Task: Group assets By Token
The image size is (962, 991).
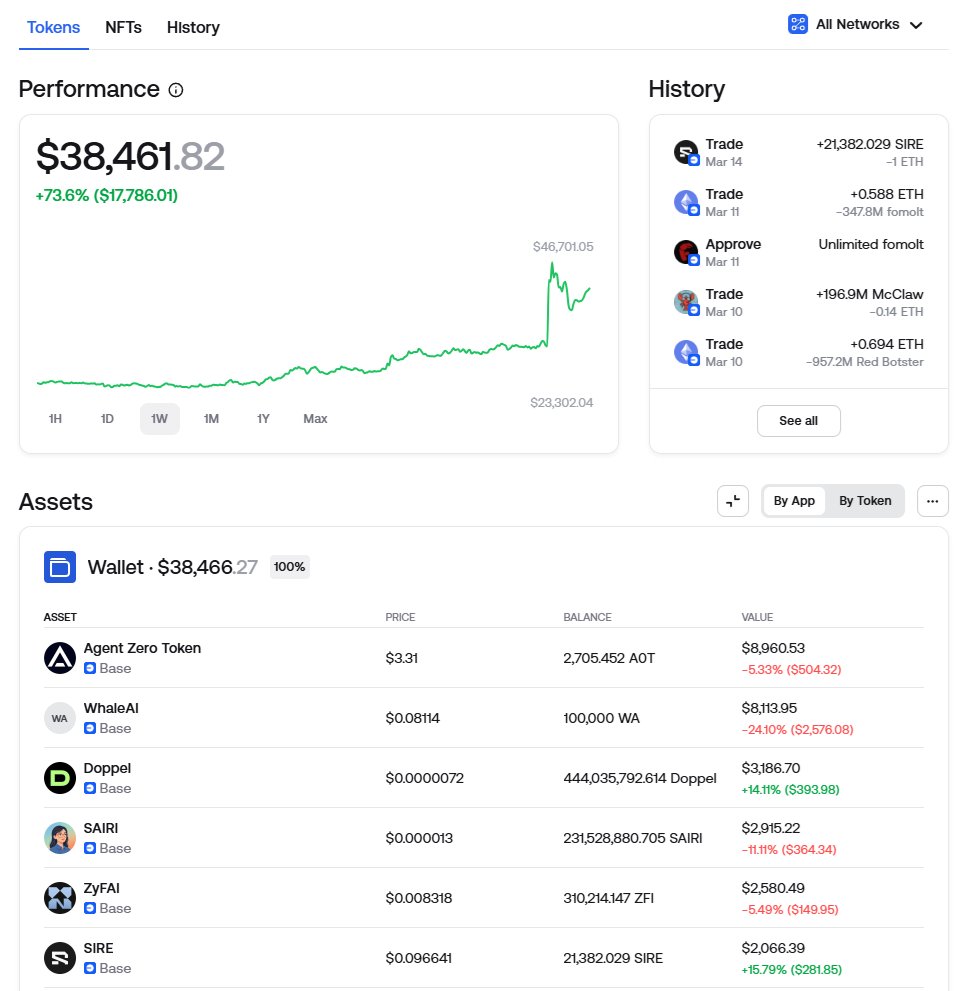Action: click(x=865, y=501)
